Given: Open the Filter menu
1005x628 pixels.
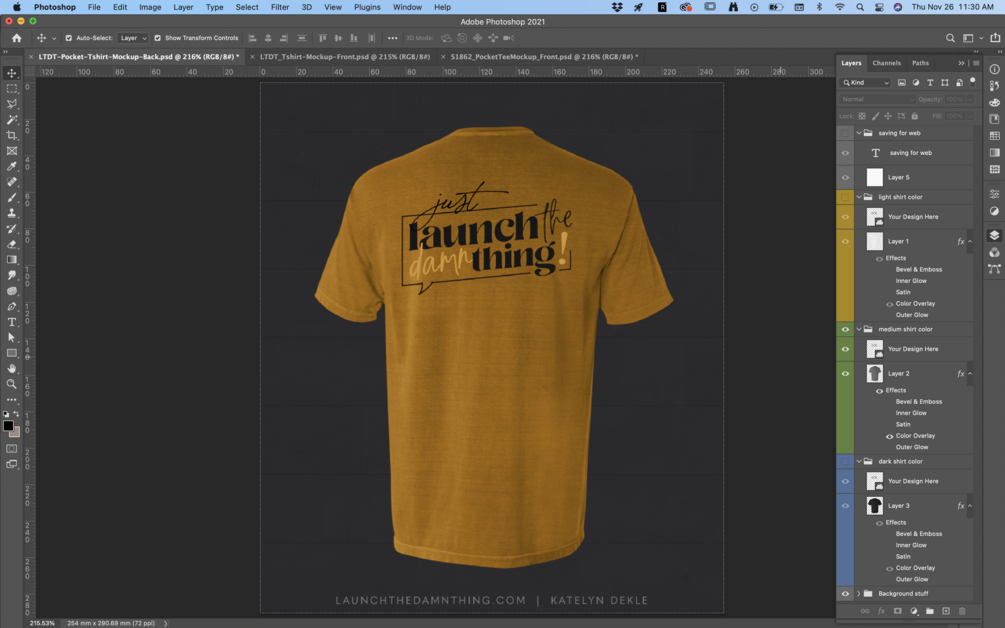Looking at the screenshot, I should tap(279, 7).
